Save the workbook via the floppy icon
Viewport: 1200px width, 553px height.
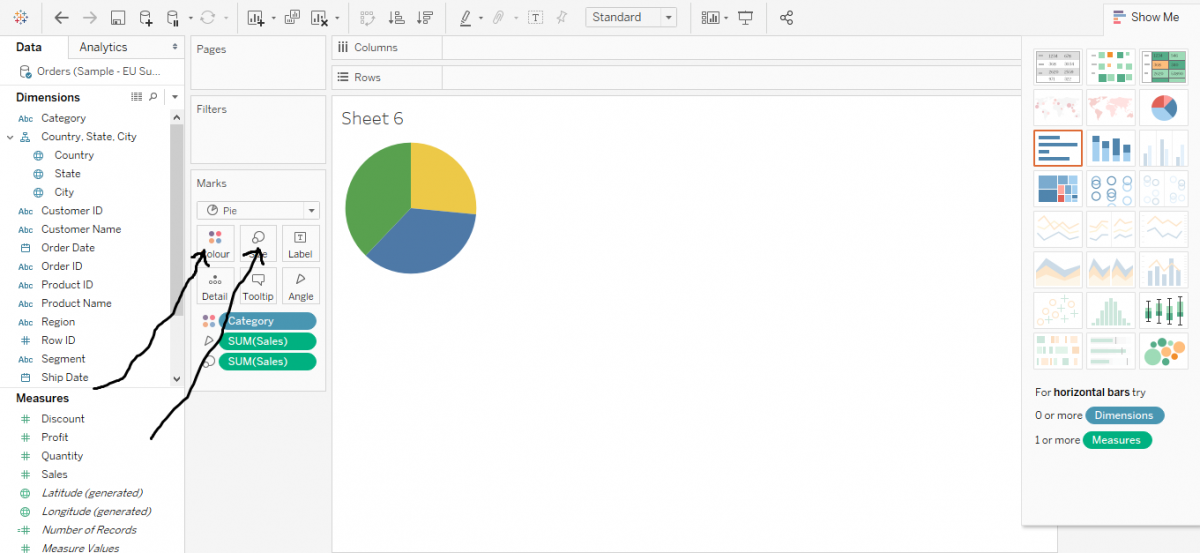(x=118, y=18)
